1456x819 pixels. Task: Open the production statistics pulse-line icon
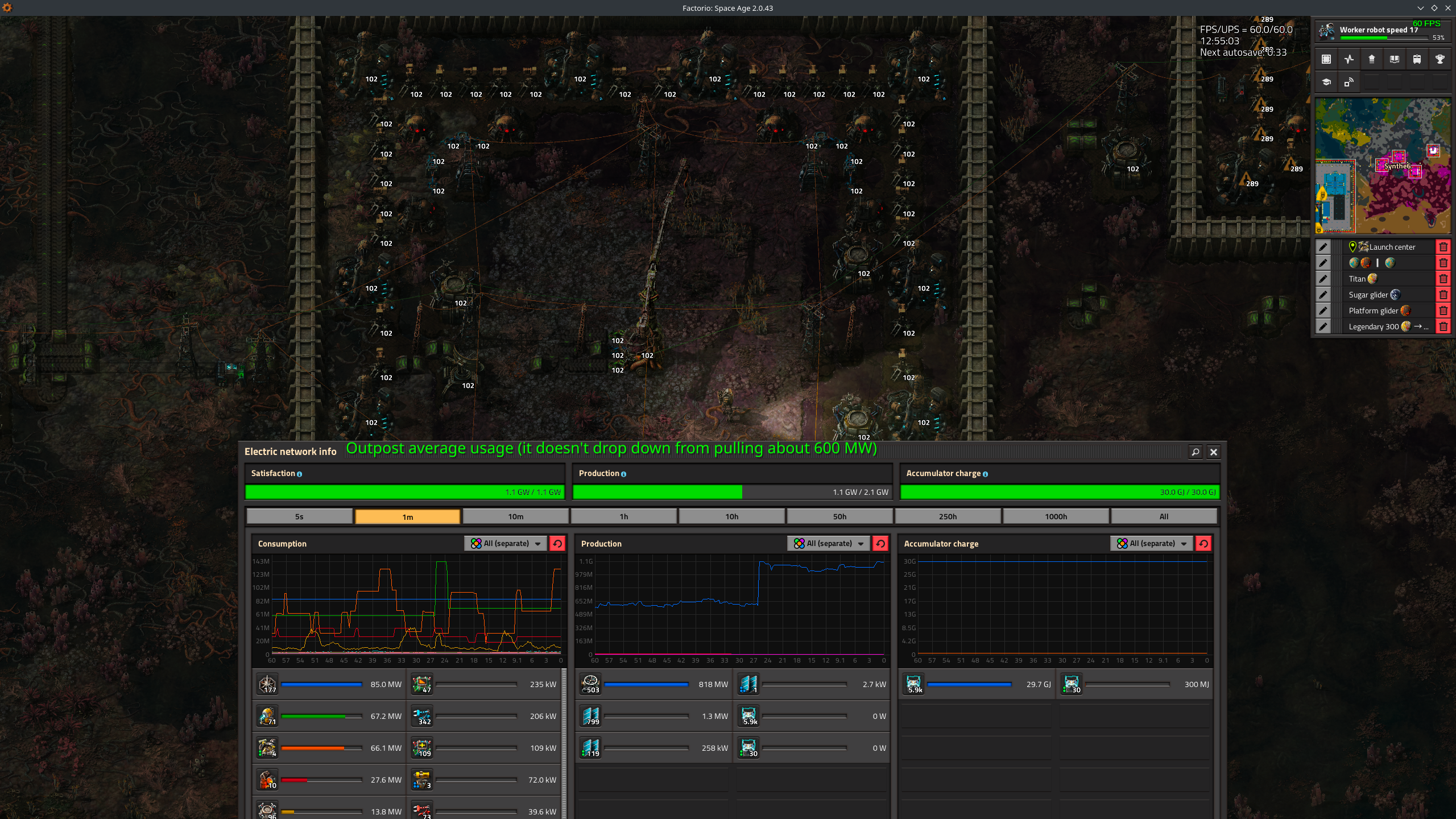[1349, 59]
